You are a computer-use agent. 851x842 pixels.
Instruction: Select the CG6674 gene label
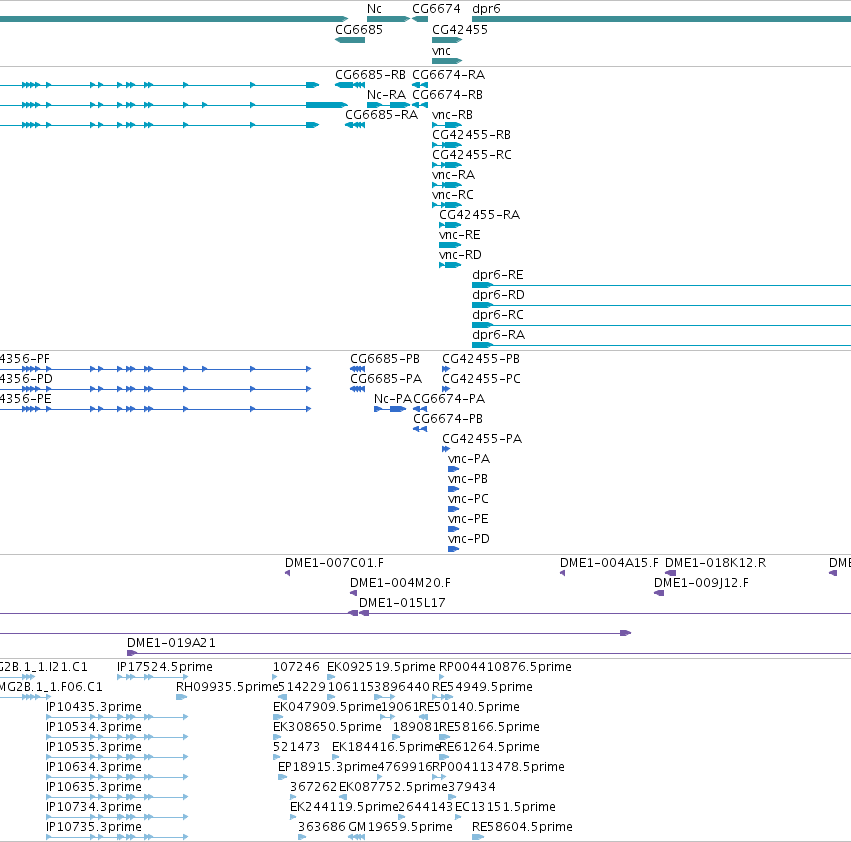[x=436, y=9]
